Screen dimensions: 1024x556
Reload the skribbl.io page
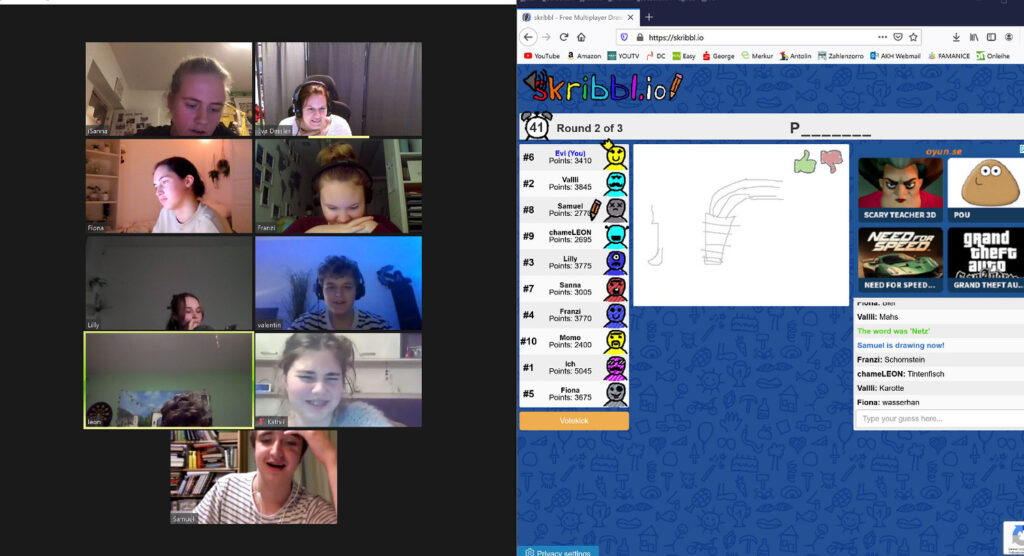564,37
